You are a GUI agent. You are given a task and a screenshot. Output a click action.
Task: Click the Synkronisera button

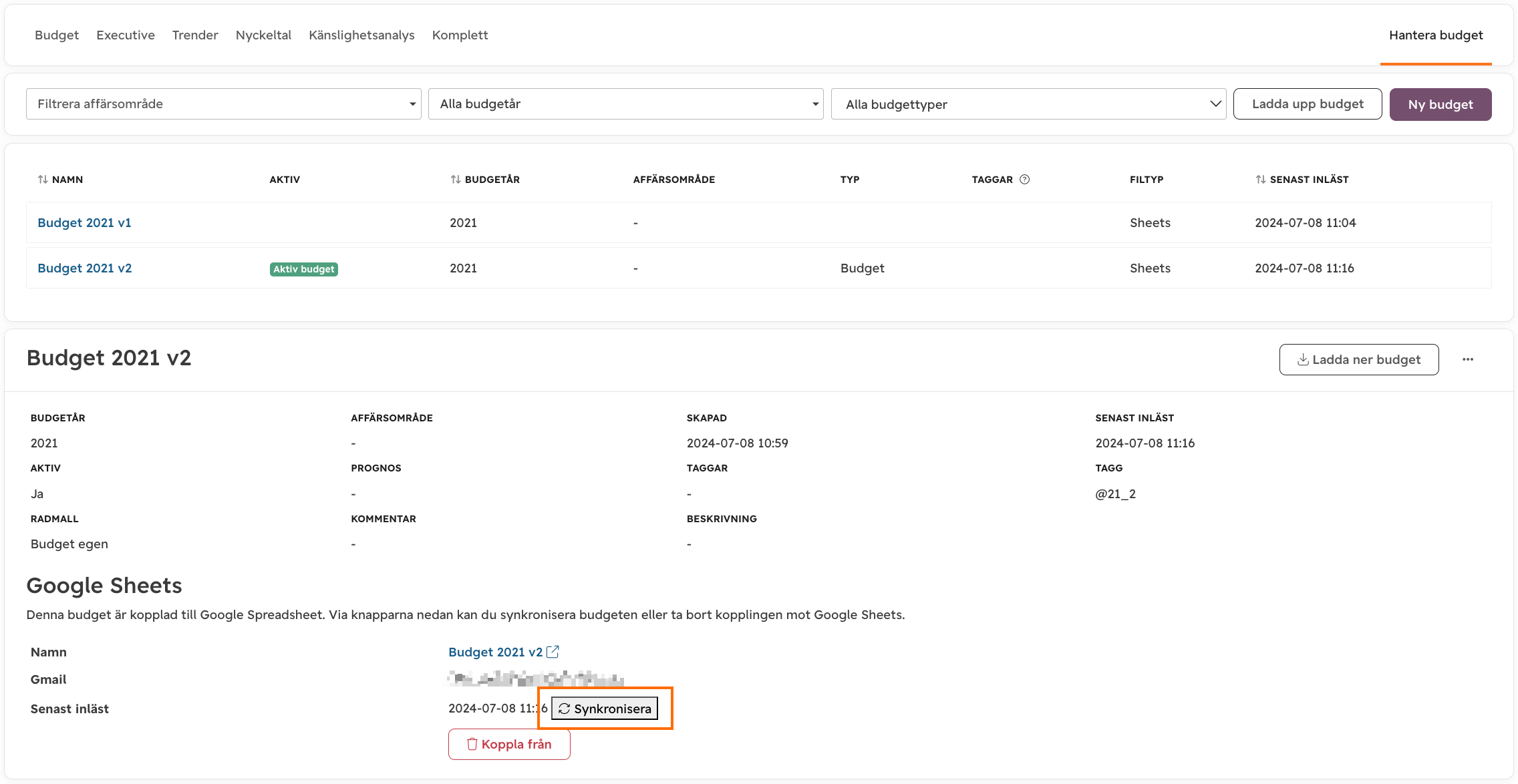[605, 709]
